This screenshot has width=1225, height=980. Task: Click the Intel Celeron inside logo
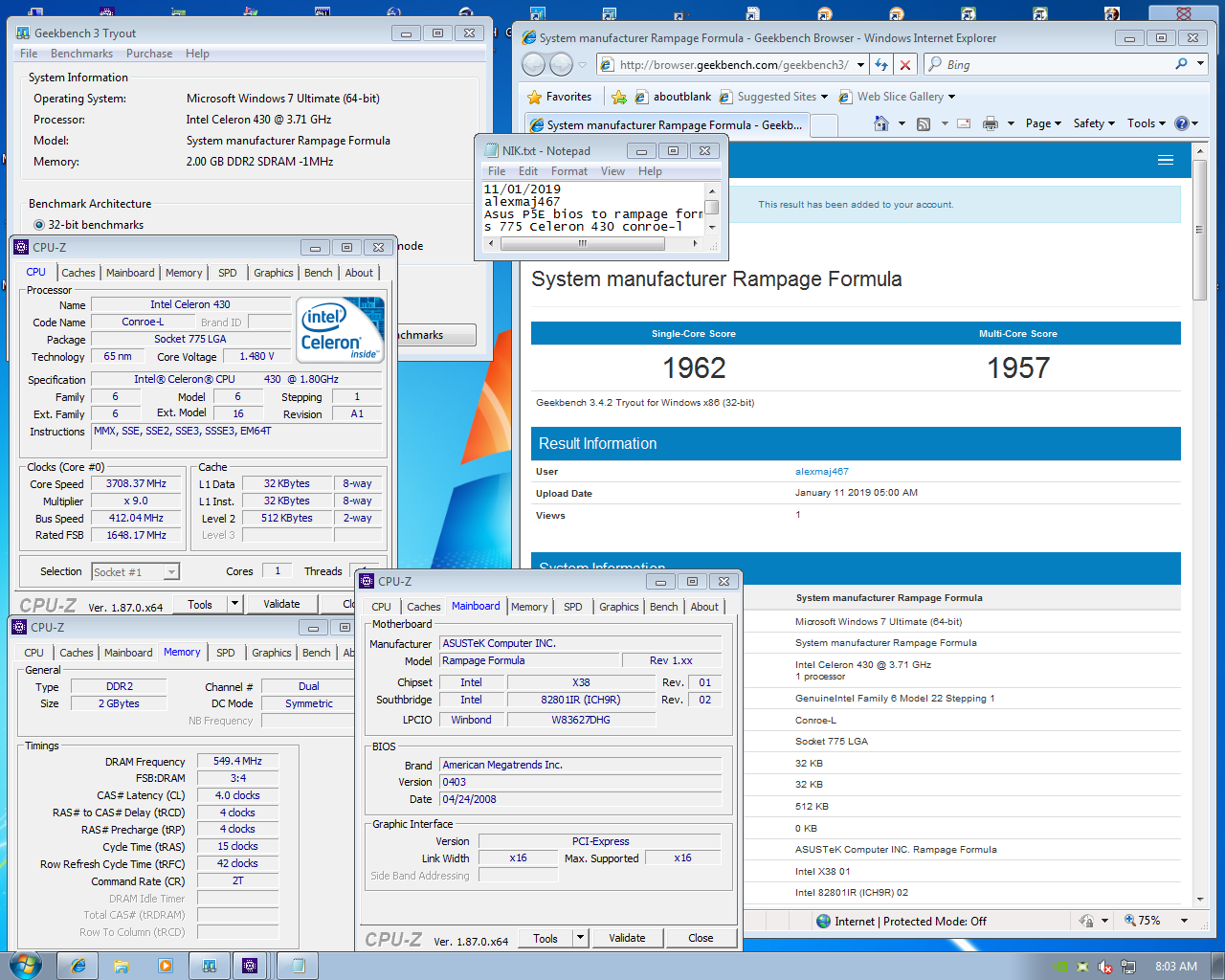340,330
